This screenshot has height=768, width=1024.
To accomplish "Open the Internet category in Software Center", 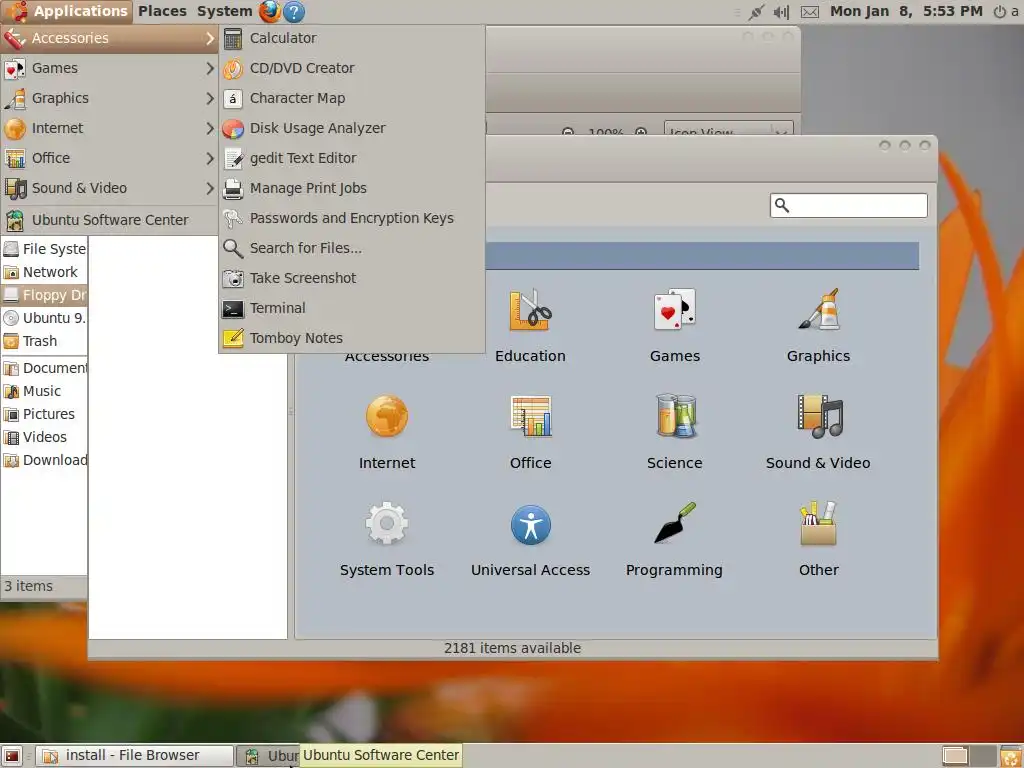I will [x=387, y=432].
